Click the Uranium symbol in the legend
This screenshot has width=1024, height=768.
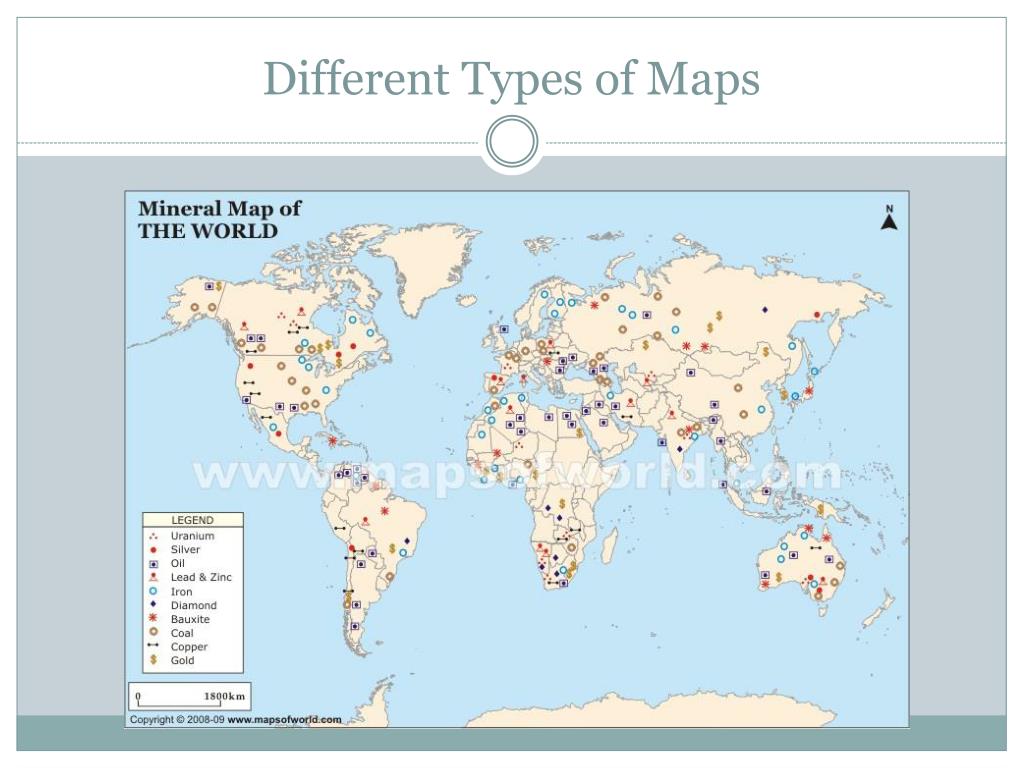click(154, 536)
